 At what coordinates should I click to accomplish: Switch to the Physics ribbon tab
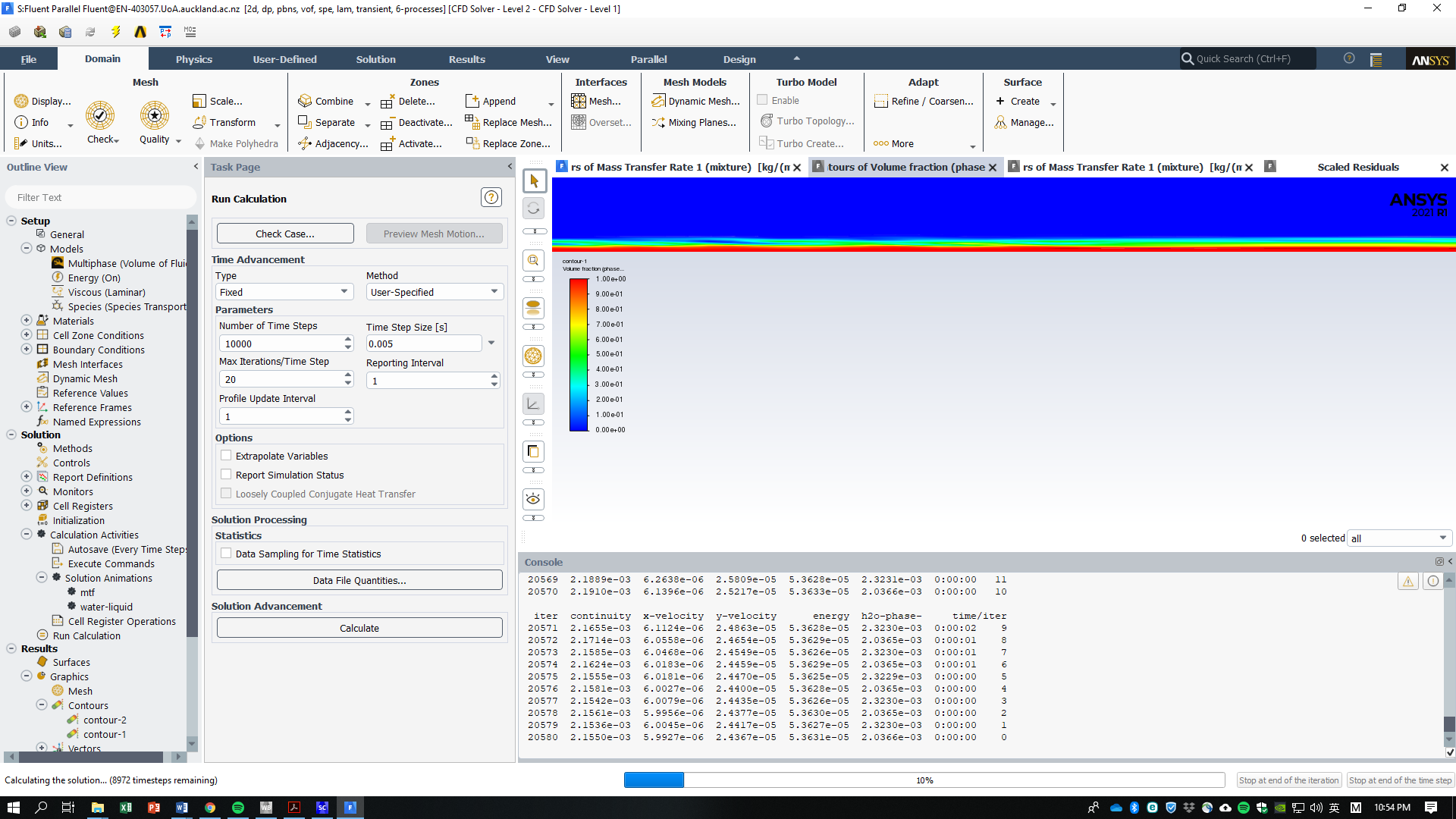tap(194, 59)
